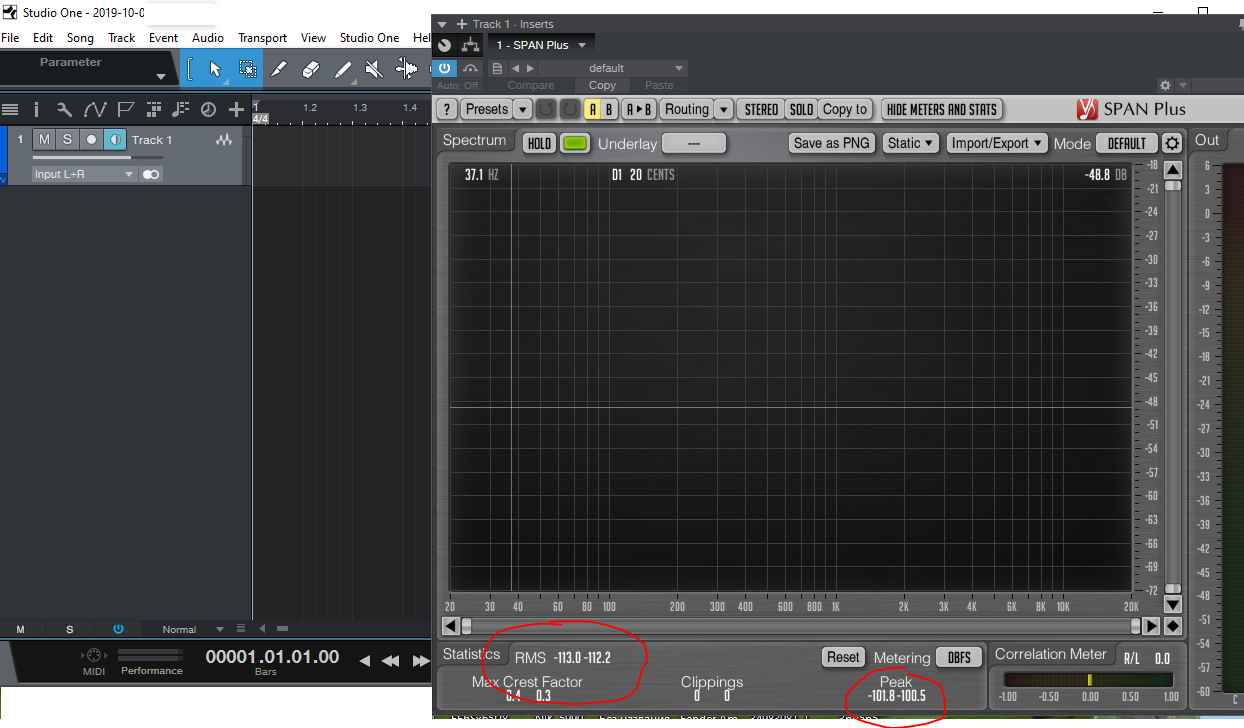The width and height of the screenshot is (1244, 728).
Task: Select the Split knife tool
Action: click(x=279, y=69)
